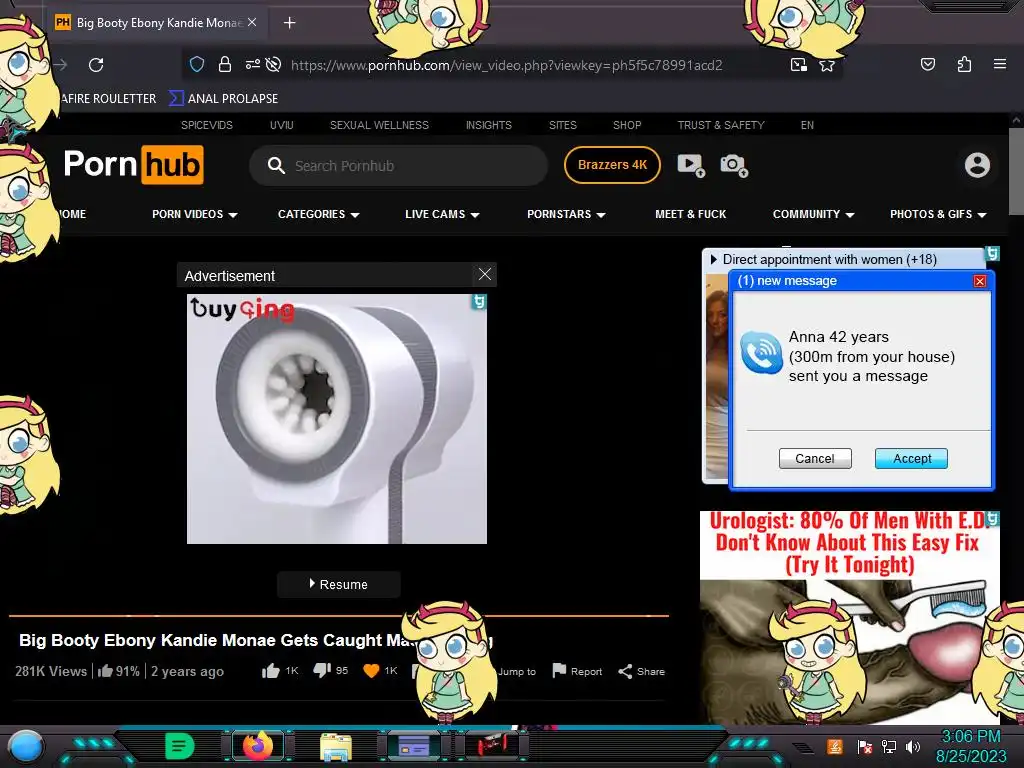The width and height of the screenshot is (1024, 768).
Task: Click the Brazzers 4K button
Action: pyautogui.click(x=612, y=165)
